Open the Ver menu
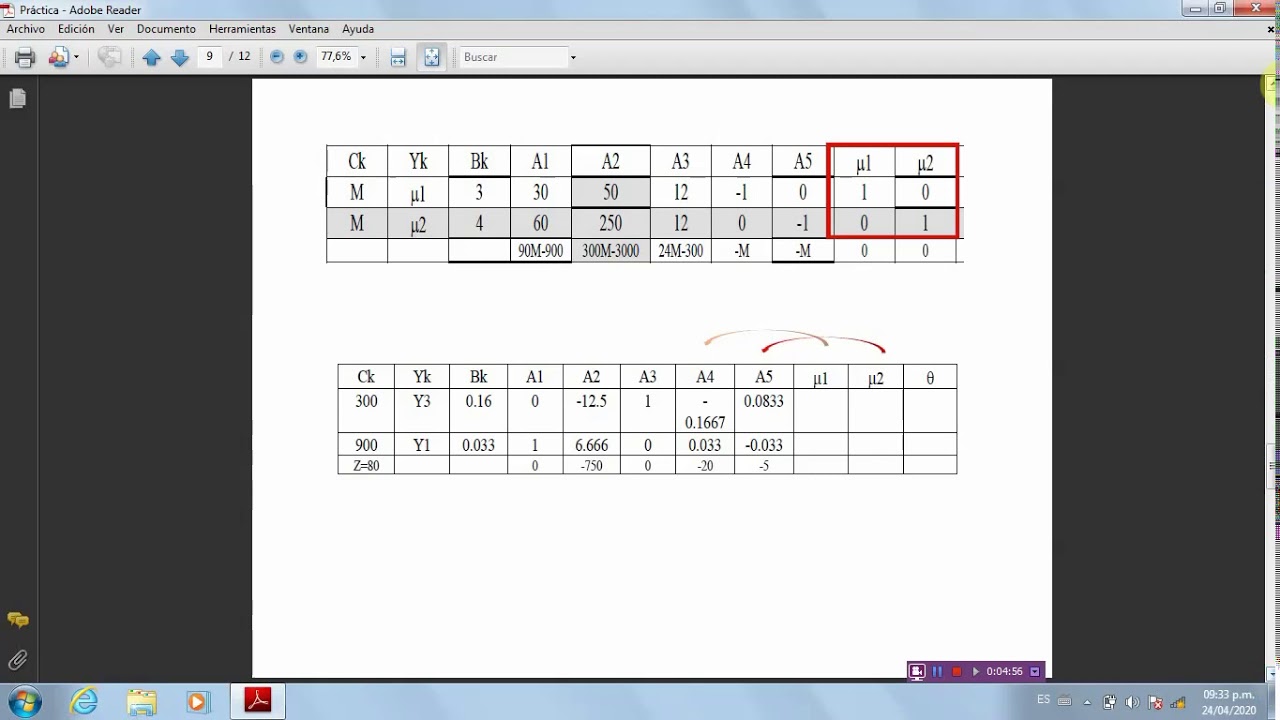This screenshot has width=1280, height=720. click(116, 29)
